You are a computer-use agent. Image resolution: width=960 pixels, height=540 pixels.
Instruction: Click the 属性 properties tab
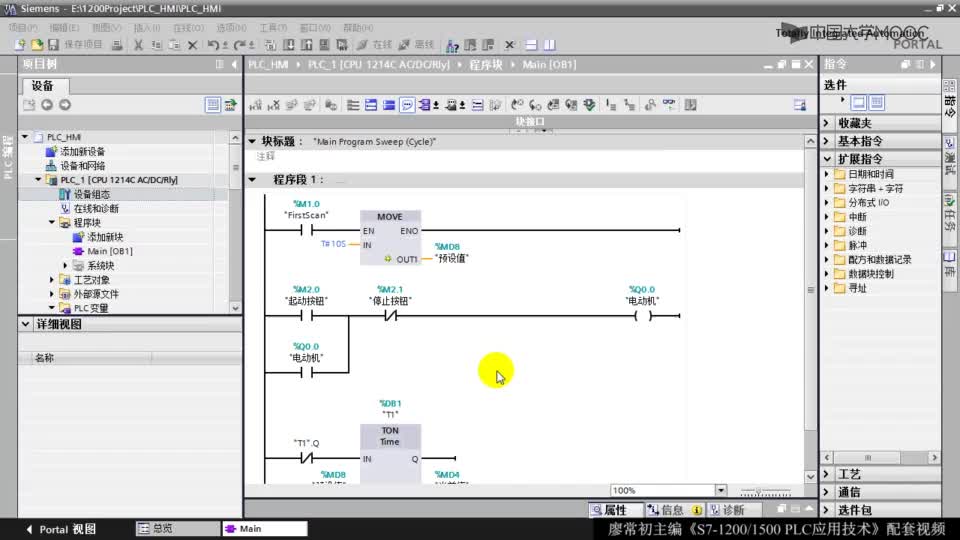[x=615, y=510]
